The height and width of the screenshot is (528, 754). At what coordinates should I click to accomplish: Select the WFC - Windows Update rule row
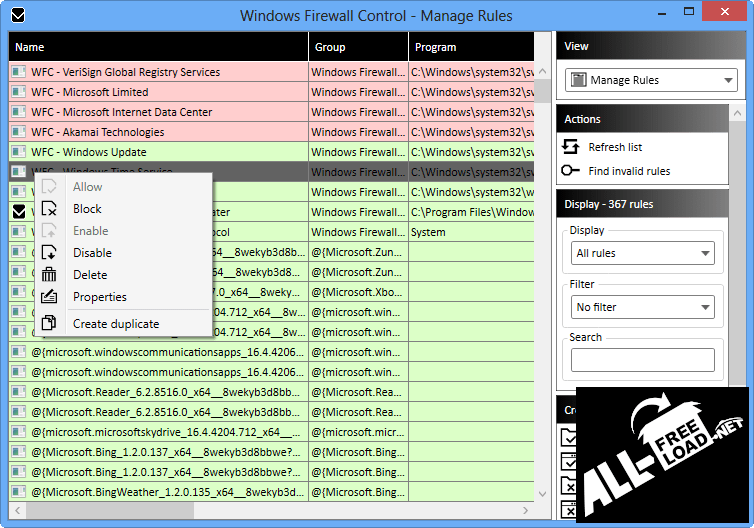150,152
